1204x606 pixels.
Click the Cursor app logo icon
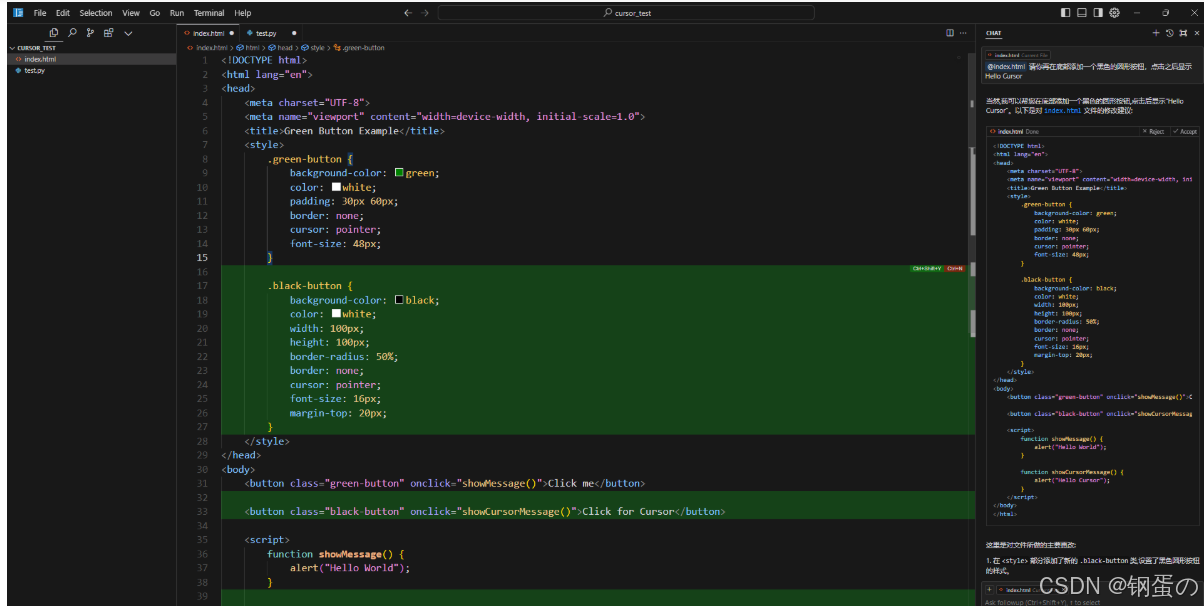point(17,13)
